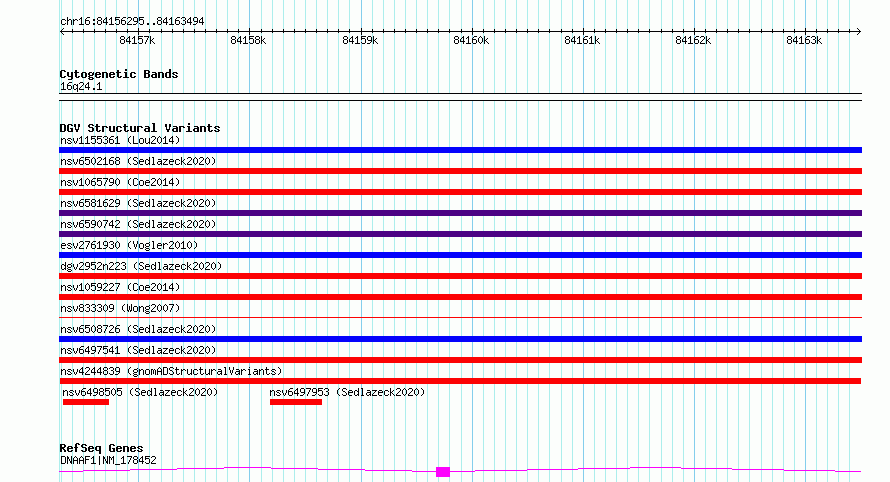Click the 84159k ruler mark
This screenshot has width=890, height=482.
[x=360, y=40]
